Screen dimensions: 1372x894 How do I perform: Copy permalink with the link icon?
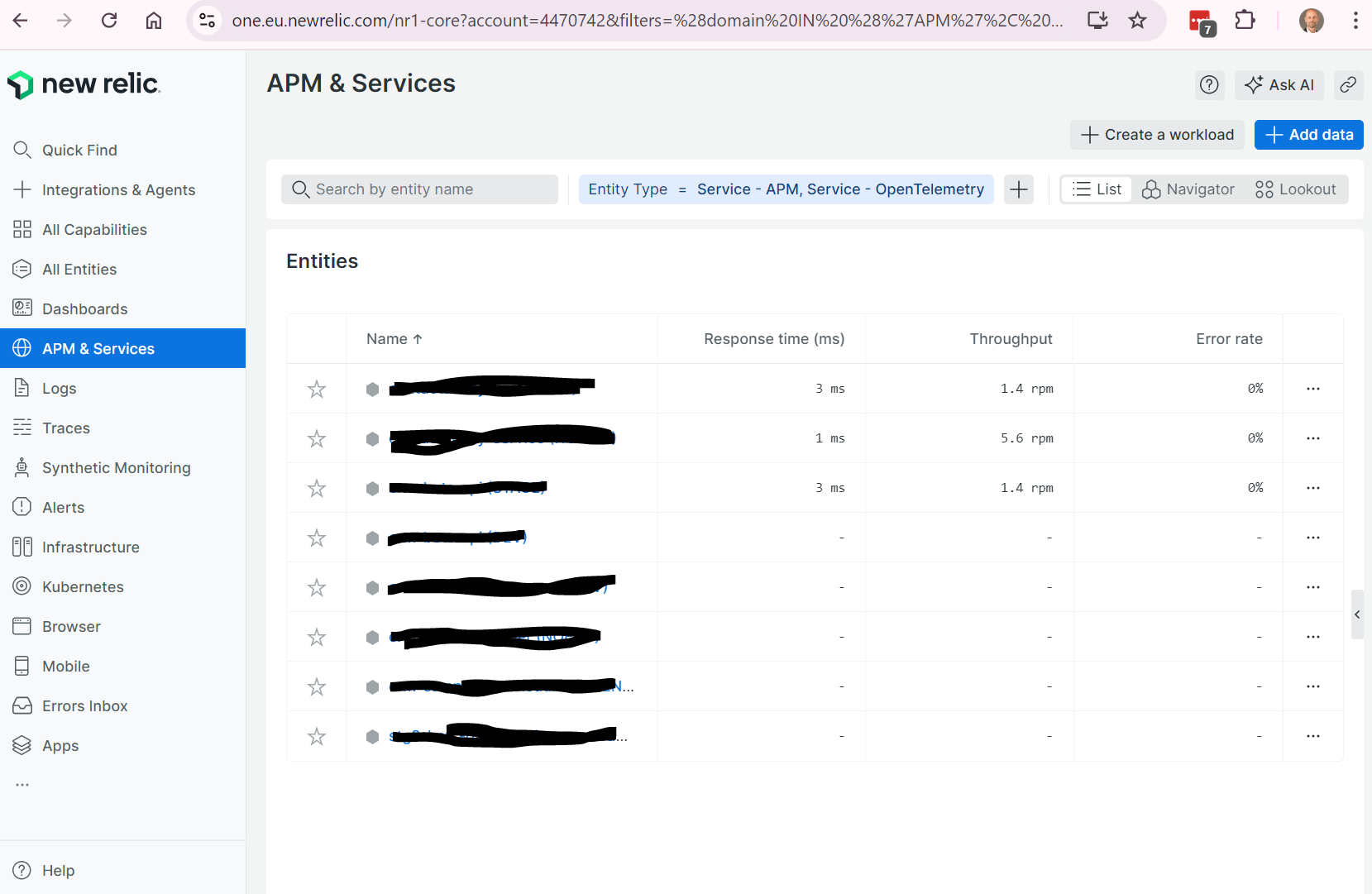1348,84
